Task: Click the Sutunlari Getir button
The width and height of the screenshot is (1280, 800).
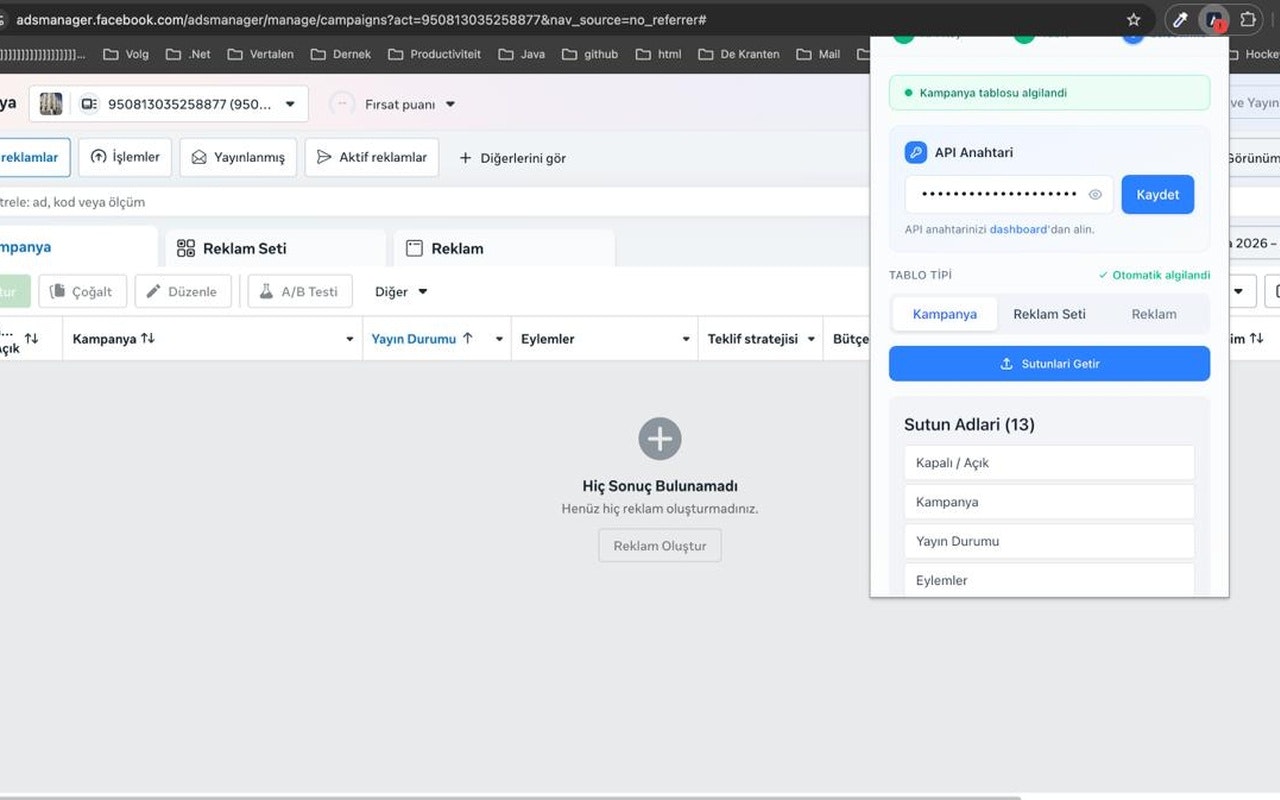Action: click(x=1049, y=363)
